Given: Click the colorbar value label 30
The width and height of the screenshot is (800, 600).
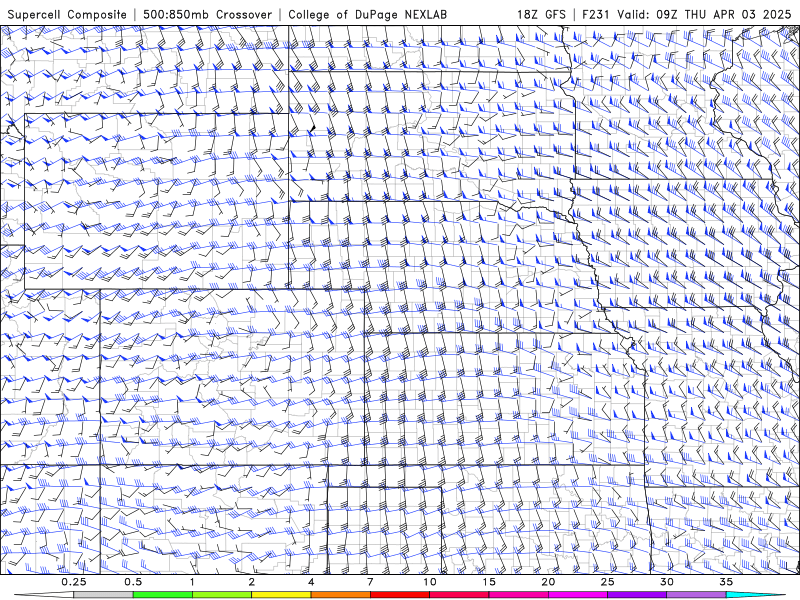Looking at the screenshot, I should click(x=667, y=582).
